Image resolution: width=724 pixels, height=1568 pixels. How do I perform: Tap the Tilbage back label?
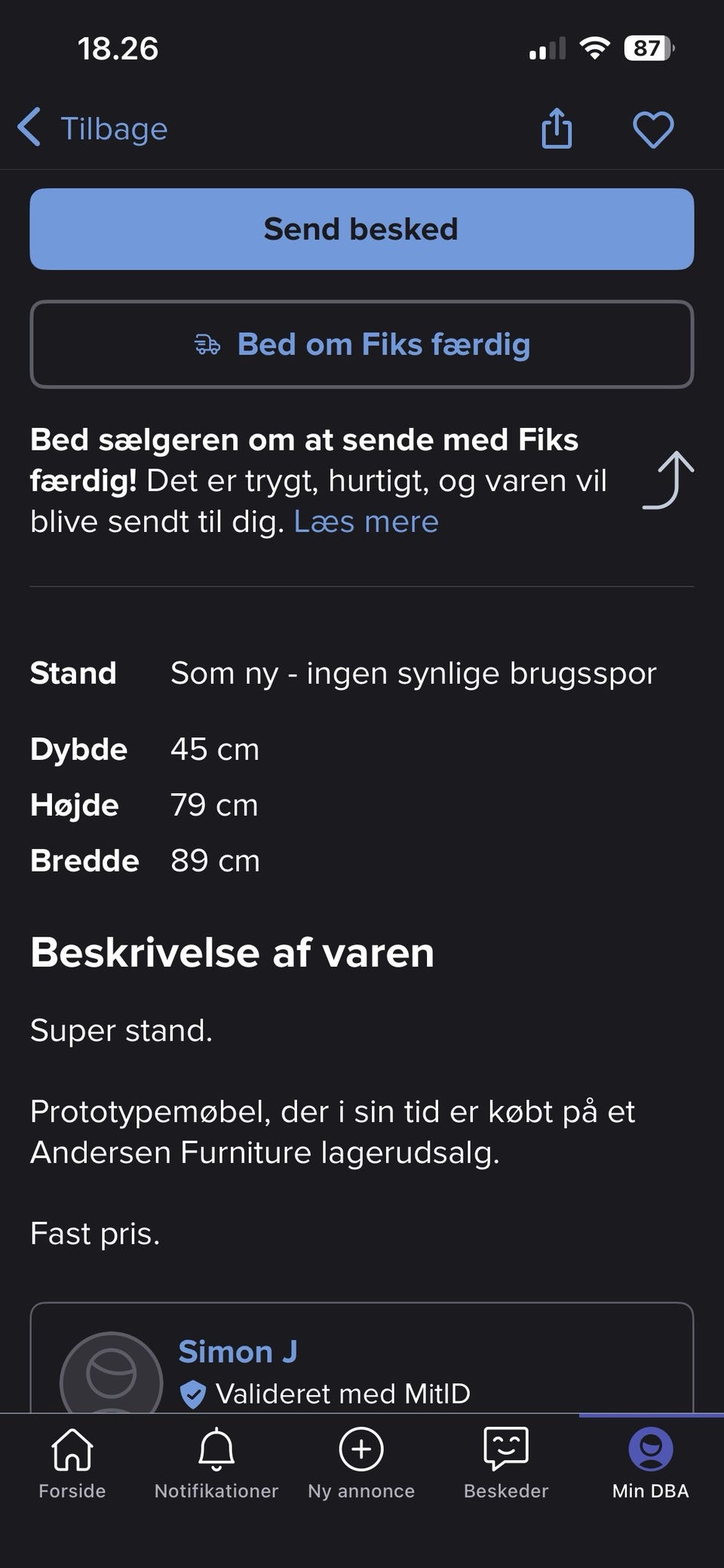click(x=114, y=128)
